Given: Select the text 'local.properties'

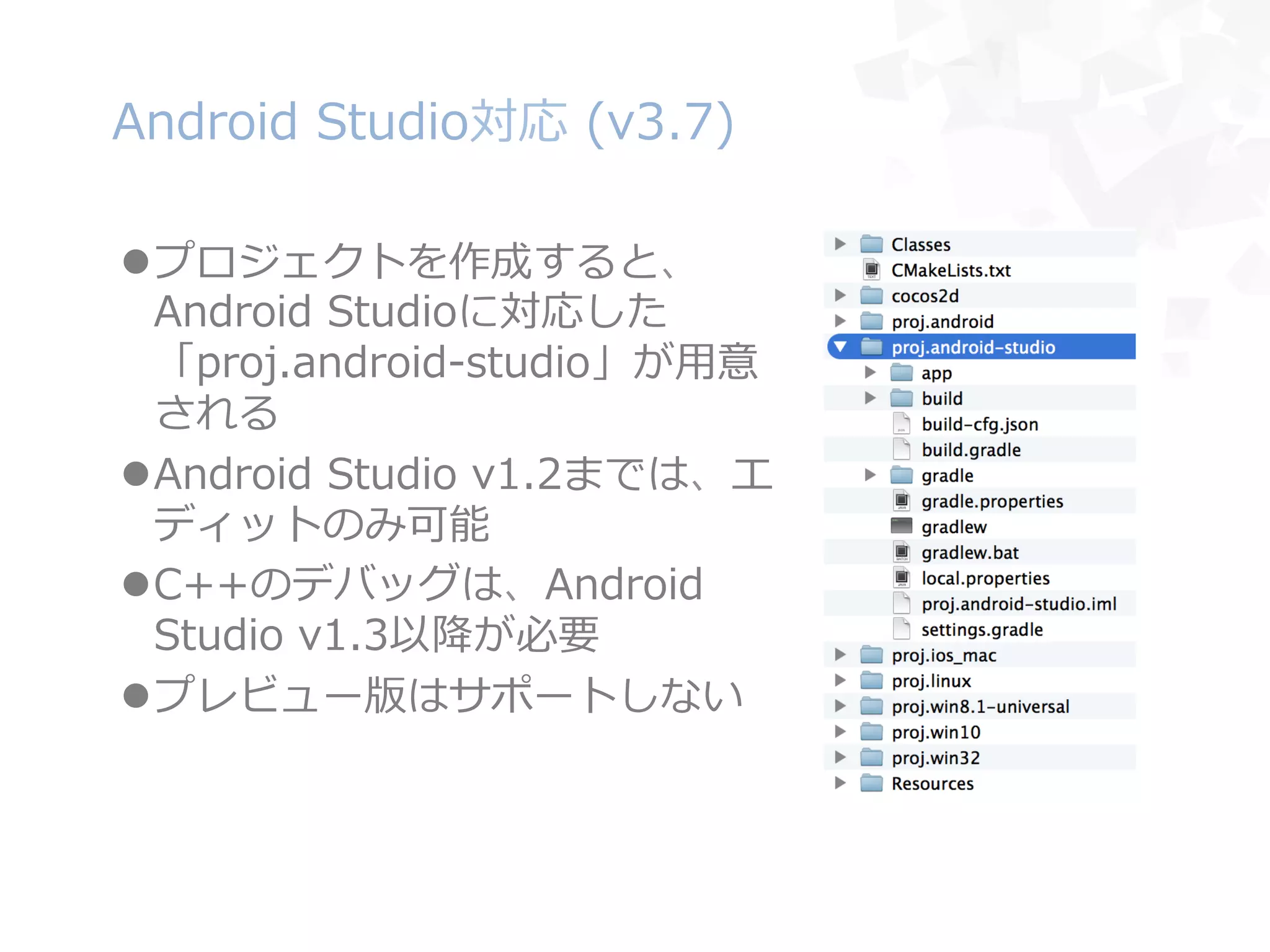Looking at the screenshot, I should point(985,578).
